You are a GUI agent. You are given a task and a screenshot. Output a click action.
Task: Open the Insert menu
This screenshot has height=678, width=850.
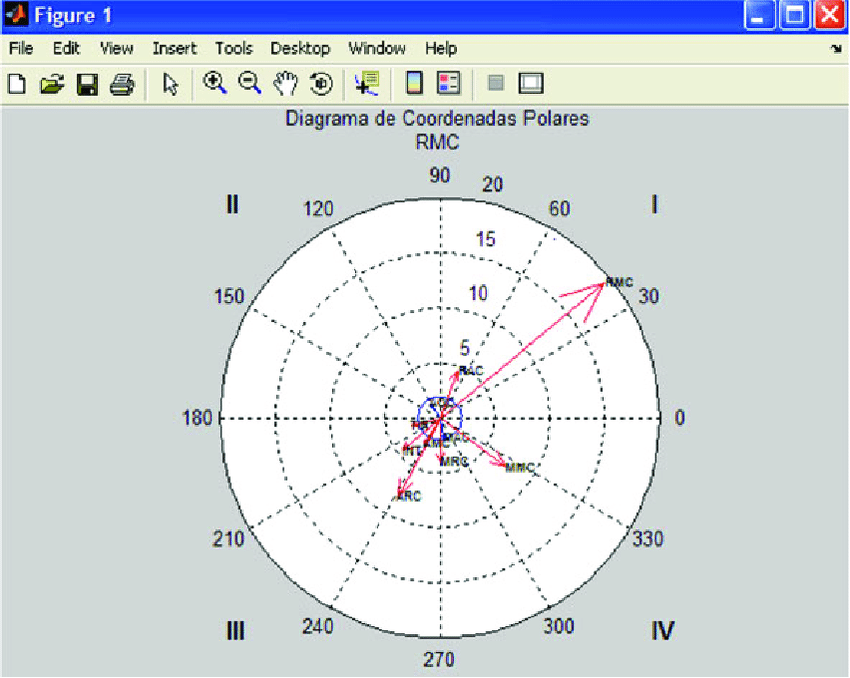coord(175,48)
